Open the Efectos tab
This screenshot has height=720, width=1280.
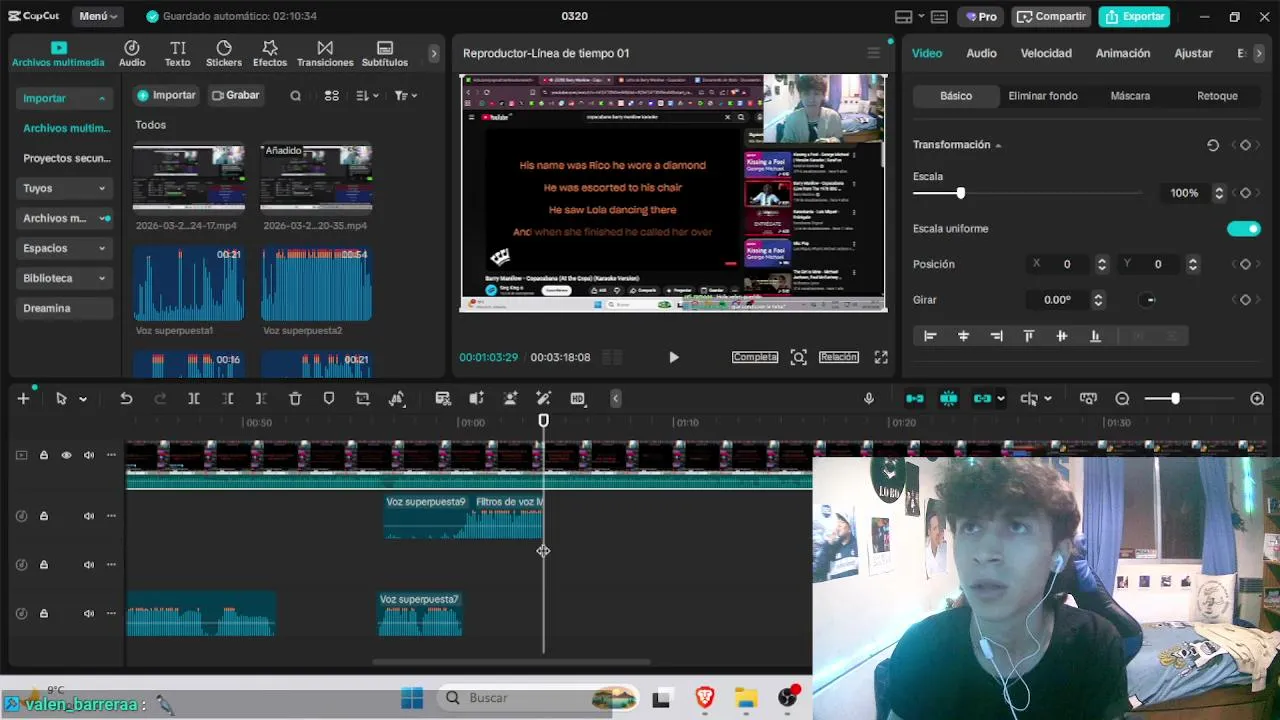pyautogui.click(x=270, y=54)
